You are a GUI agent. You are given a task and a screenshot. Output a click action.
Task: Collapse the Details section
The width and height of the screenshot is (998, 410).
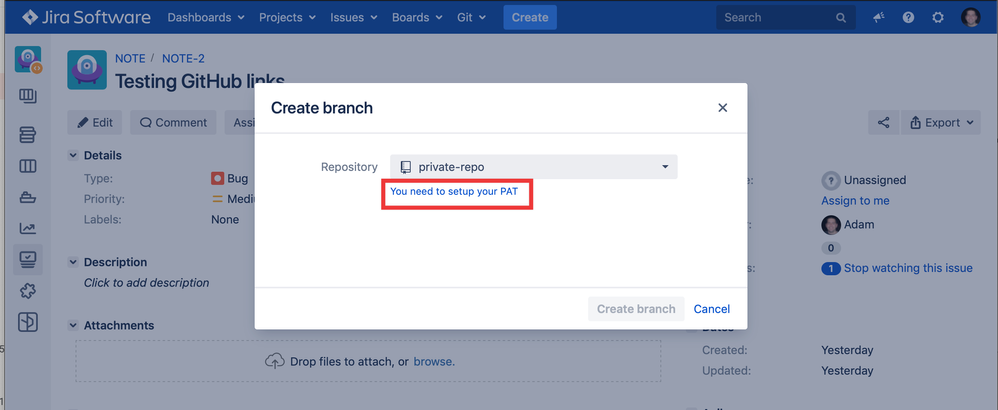pos(73,155)
